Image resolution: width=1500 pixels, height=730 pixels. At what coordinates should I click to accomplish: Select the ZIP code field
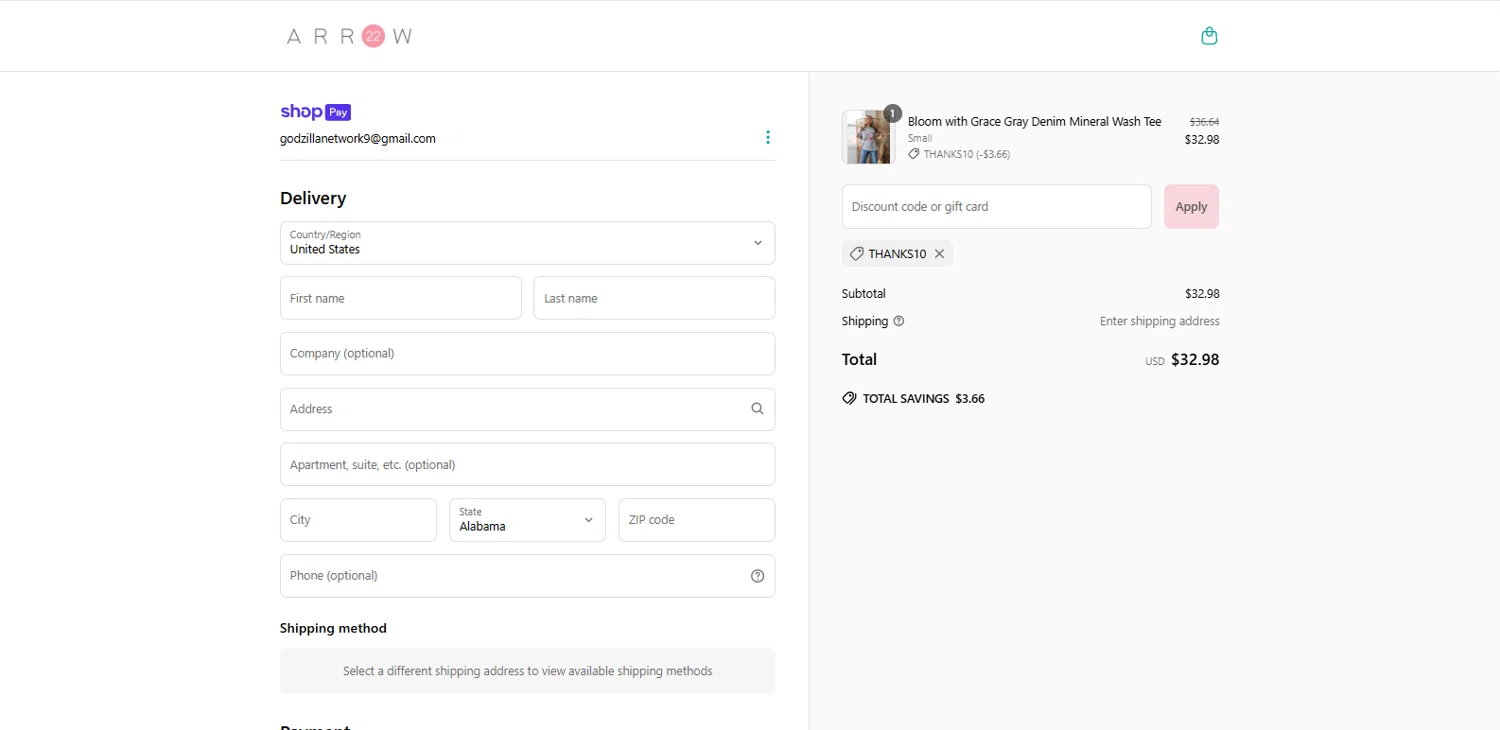pyautogui.click(x=696, y=520)
